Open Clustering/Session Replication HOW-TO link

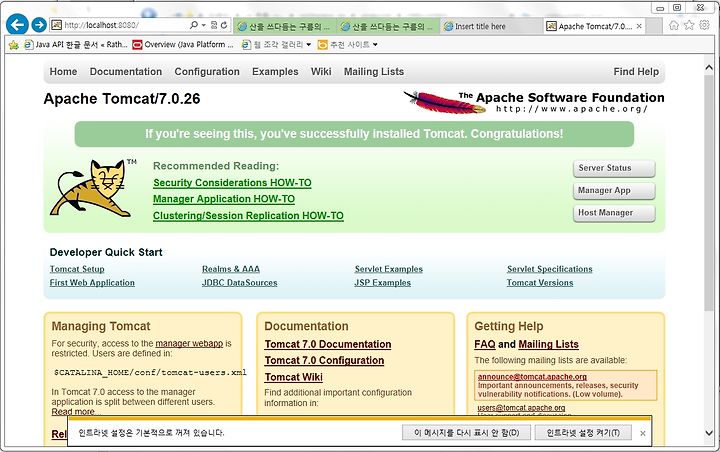click(x=248, y=215)
